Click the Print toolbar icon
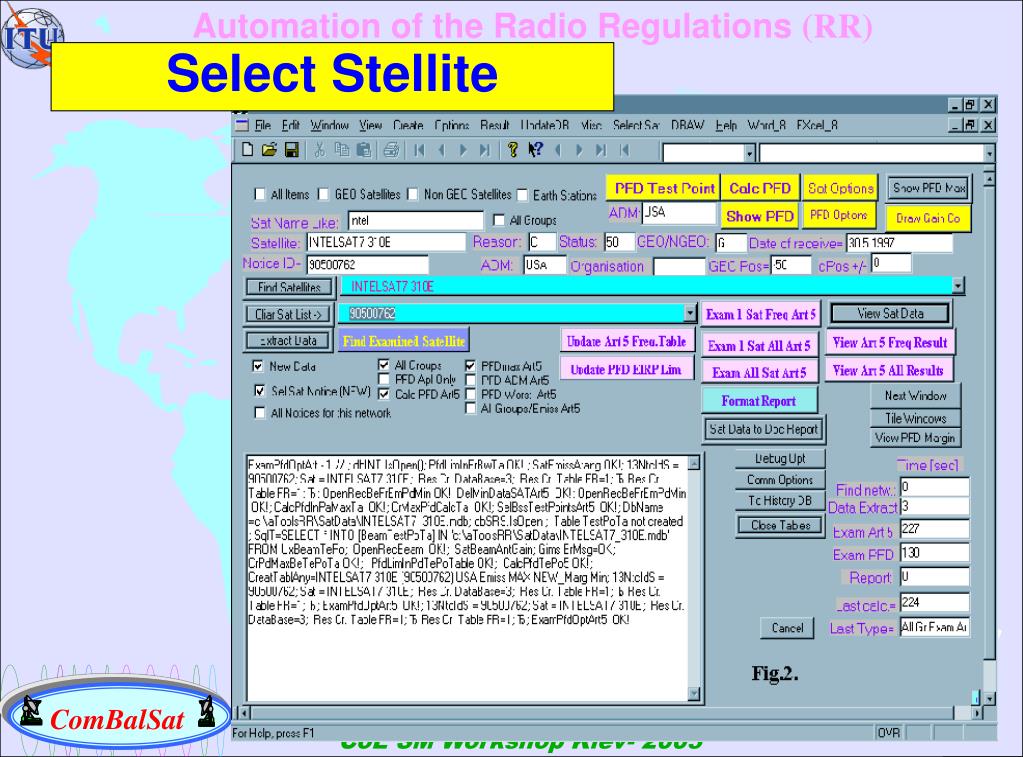This screenshot has height=757, width=1023. point(391,150)
